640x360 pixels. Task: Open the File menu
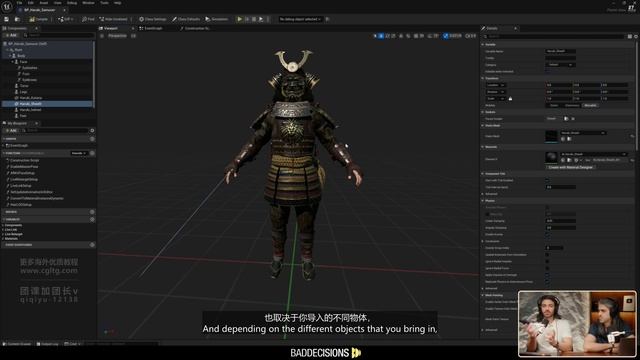pyautogui.click(x=19, y=3)
